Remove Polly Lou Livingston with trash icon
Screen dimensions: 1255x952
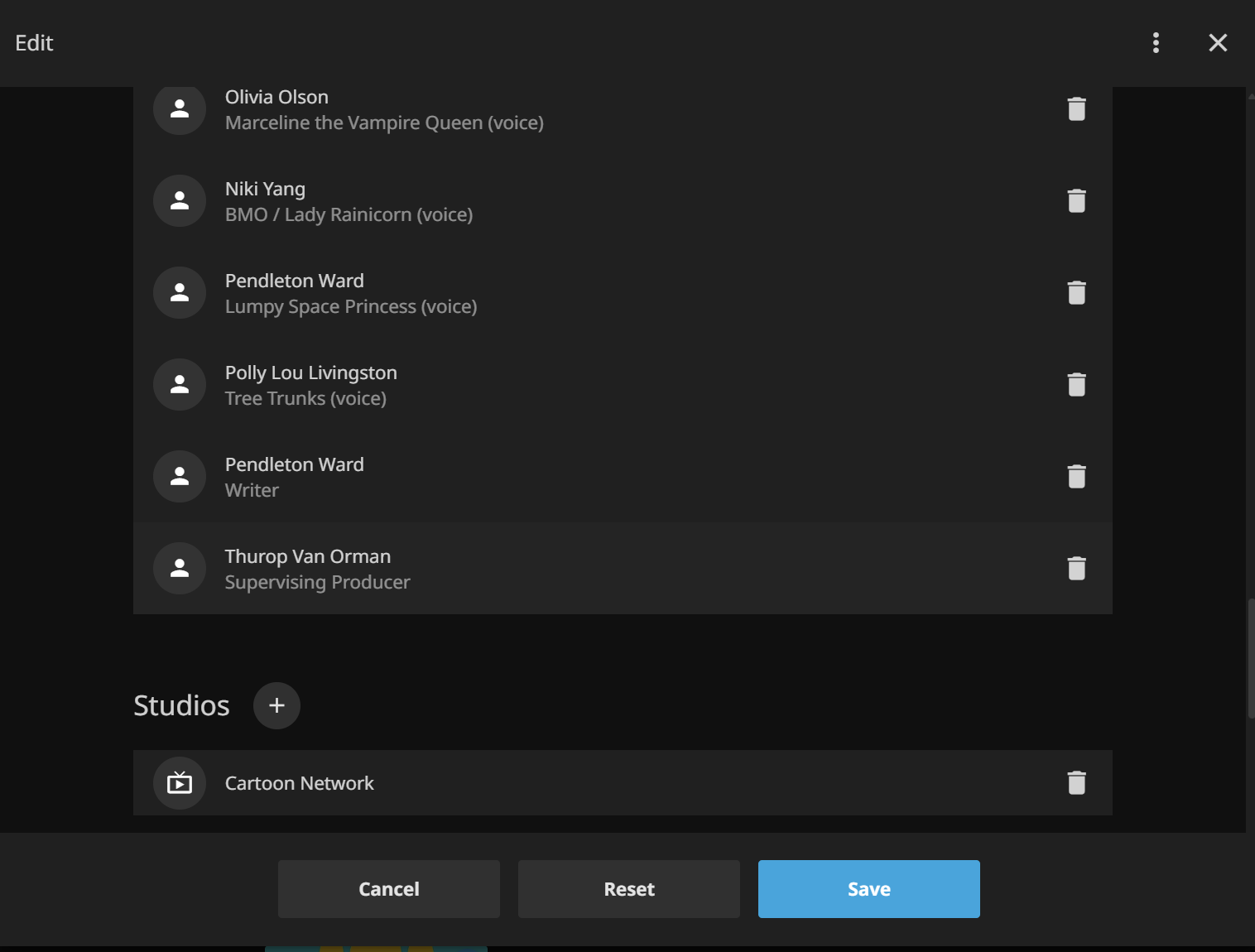pyautogui.click(x=1076, y=385)
